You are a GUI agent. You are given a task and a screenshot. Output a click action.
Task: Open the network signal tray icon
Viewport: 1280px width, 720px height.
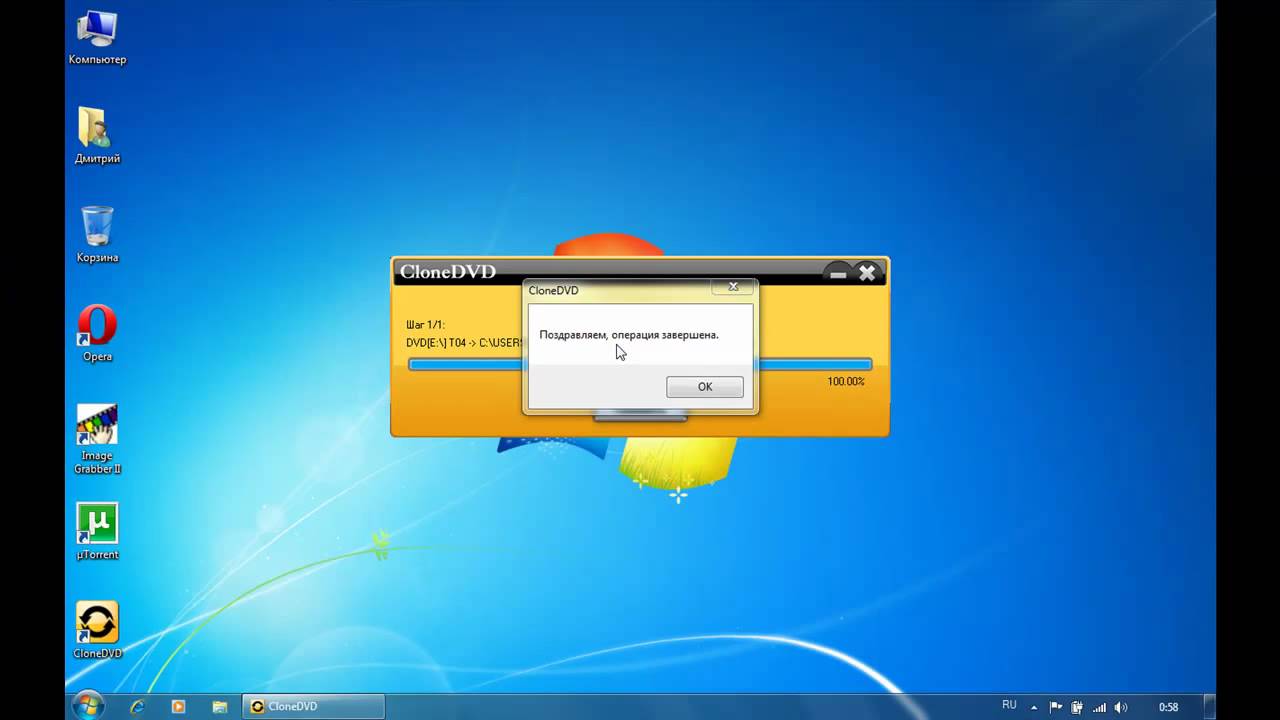(1099, 707)
